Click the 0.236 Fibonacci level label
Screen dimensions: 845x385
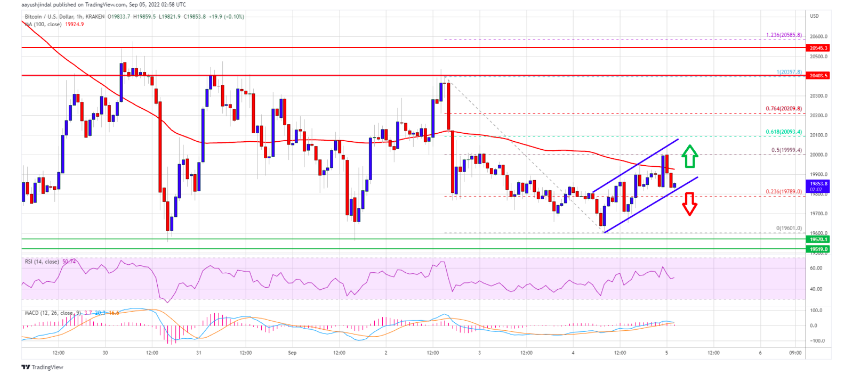tap(785, 191)
